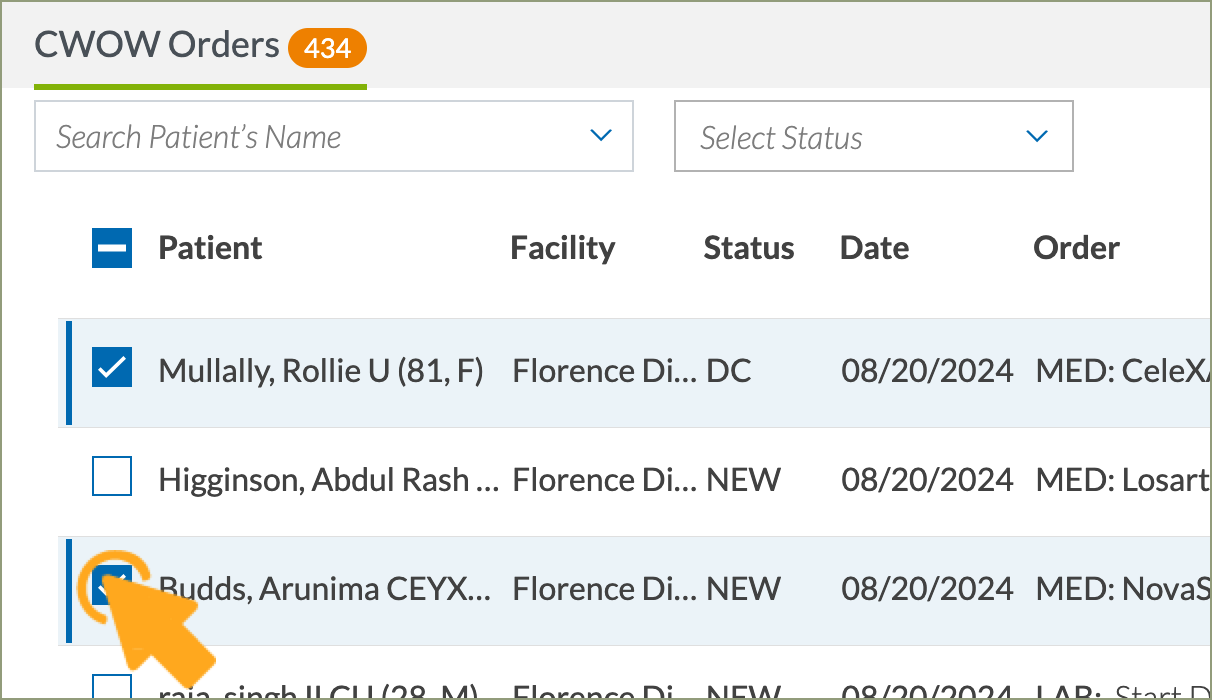Viewport: 1212px width, 700px height.
Task: Check the raja, singh row checkbox
Action: (x=112, y=688)
